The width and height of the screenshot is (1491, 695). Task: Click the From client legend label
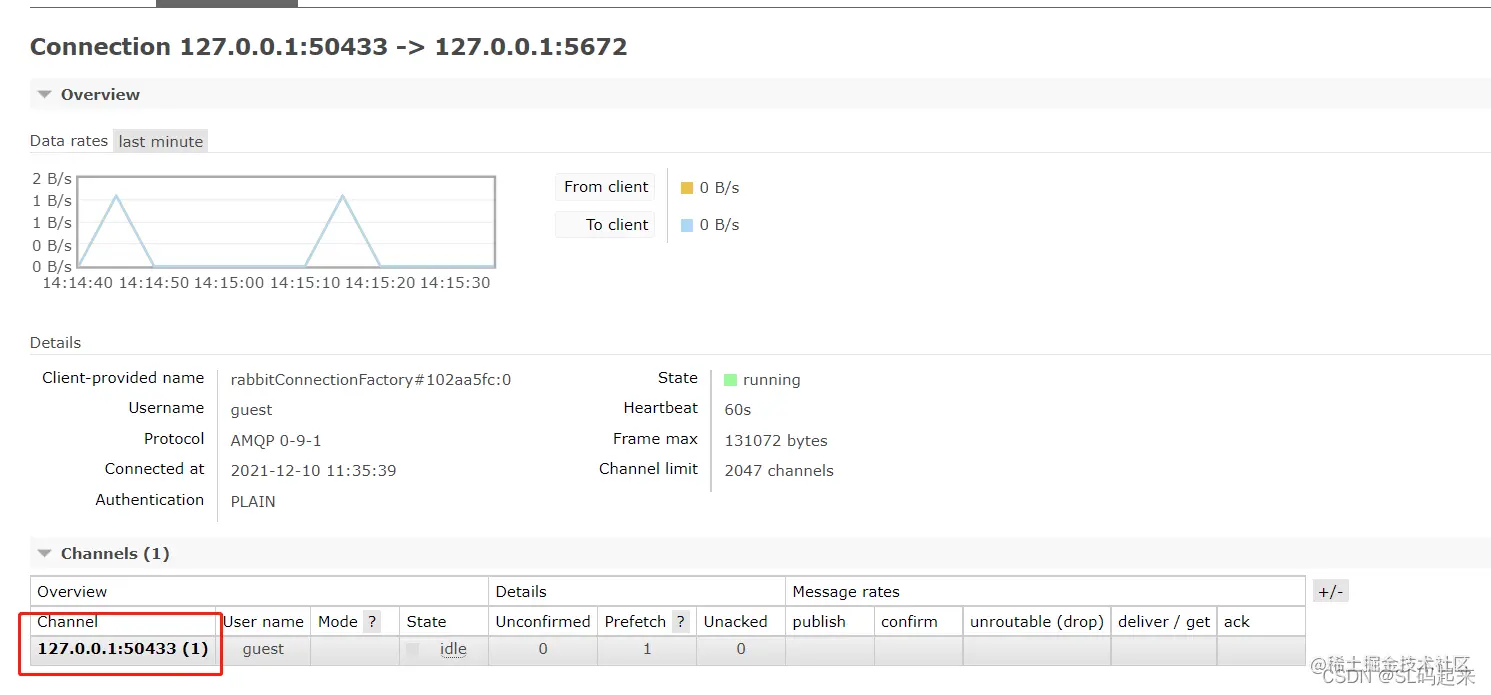coord(606,187)
